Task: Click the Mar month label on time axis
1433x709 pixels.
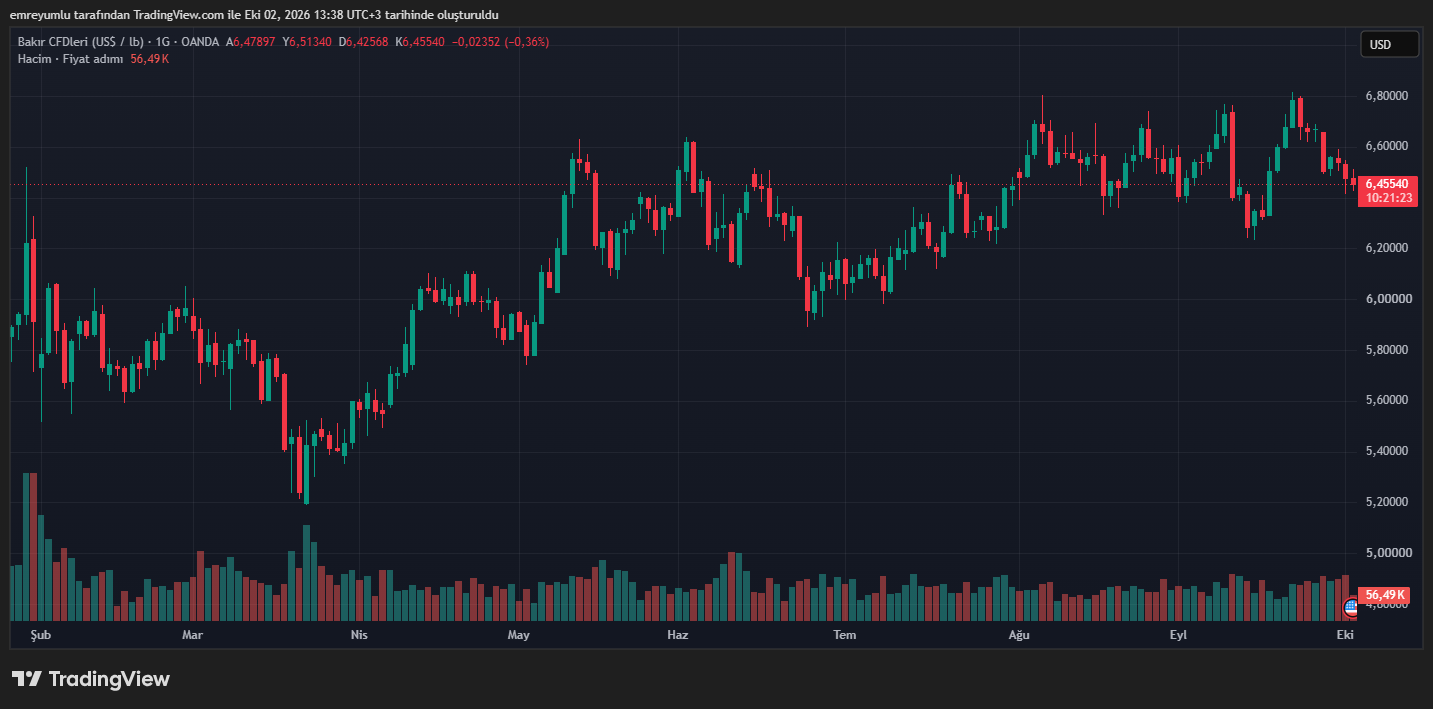Action: point(192,635)
